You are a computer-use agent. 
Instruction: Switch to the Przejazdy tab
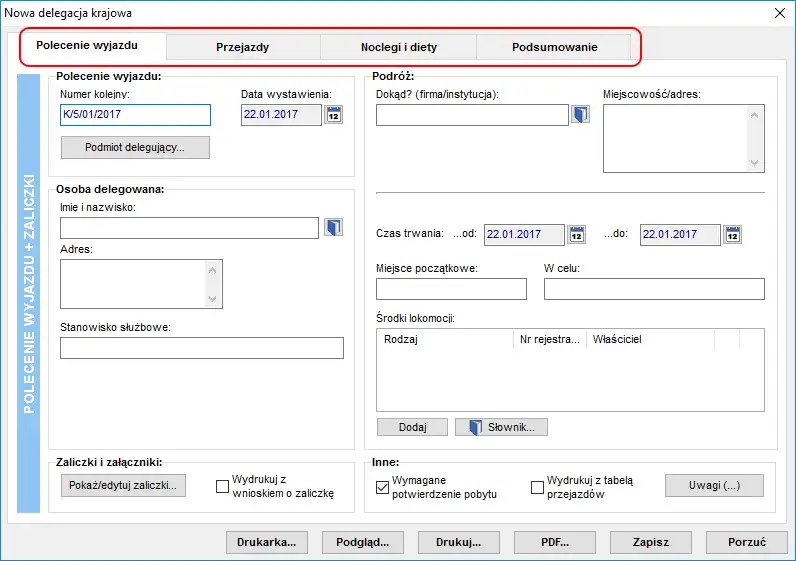click(x=242, y=47)
